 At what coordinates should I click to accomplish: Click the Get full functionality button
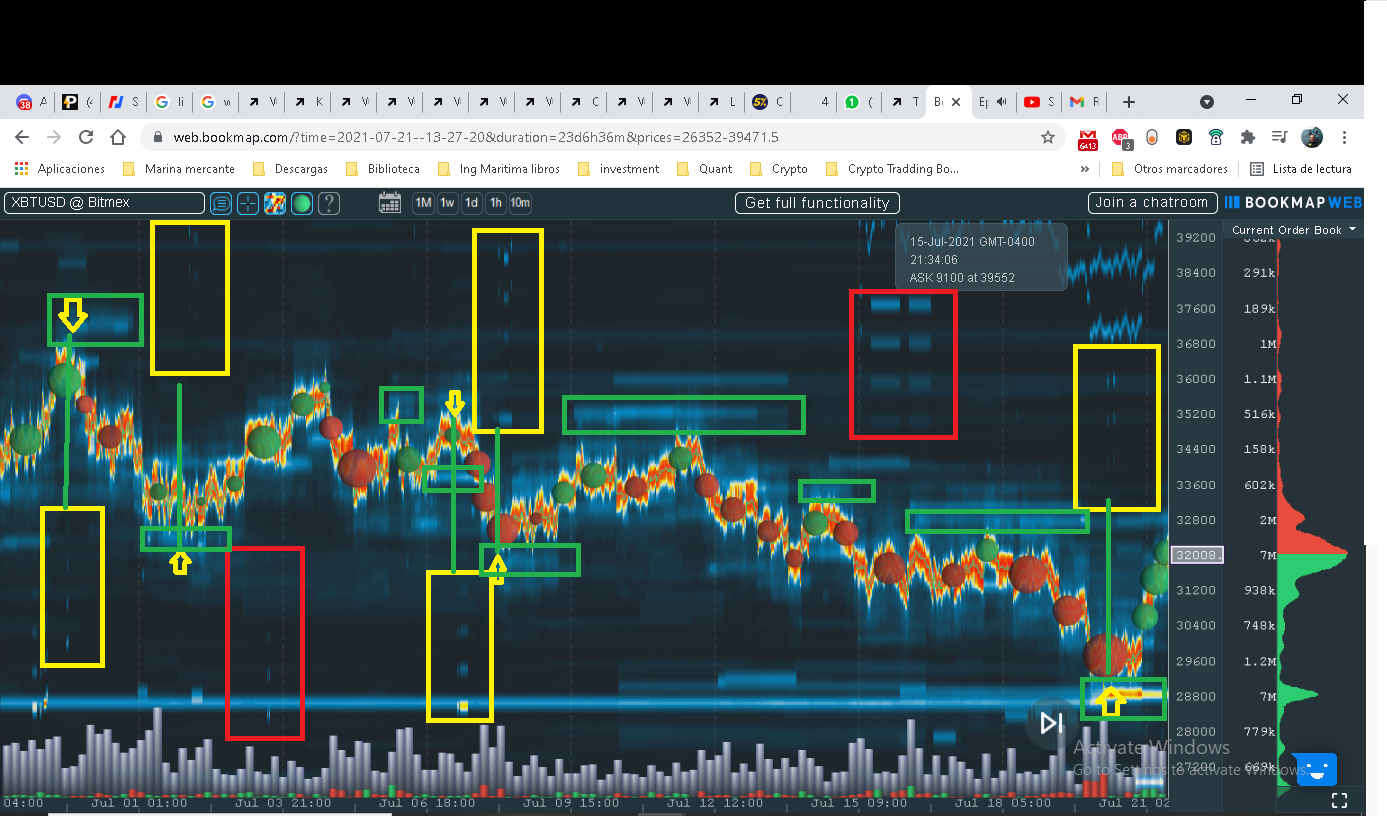click(x=817, y=202)
